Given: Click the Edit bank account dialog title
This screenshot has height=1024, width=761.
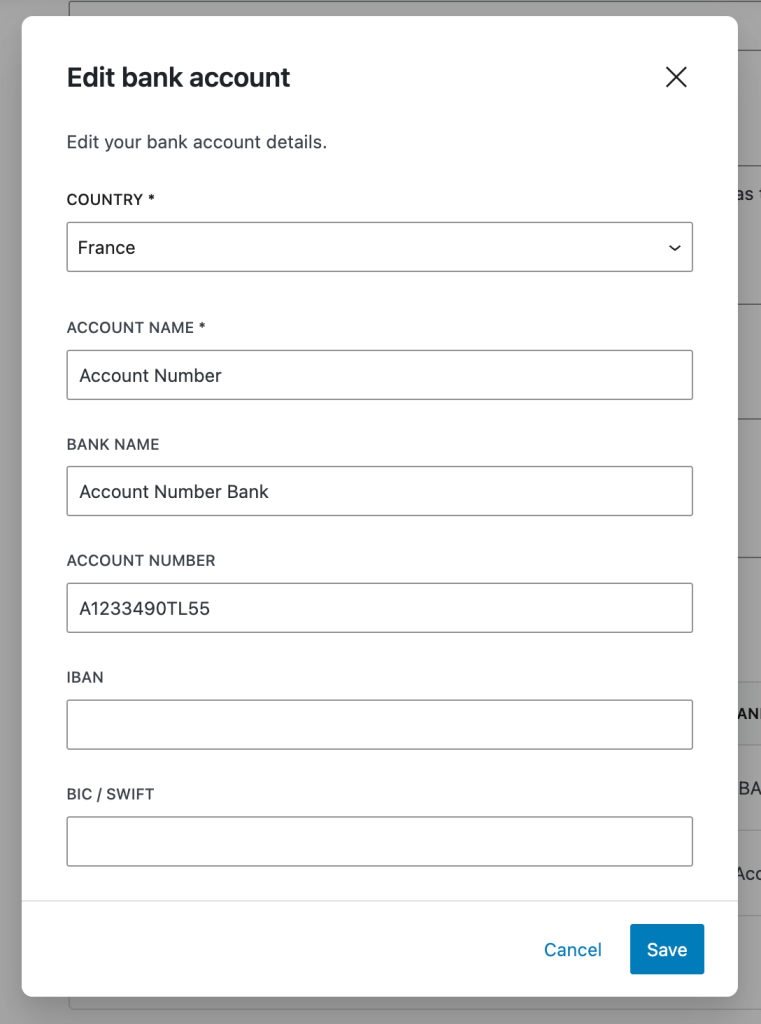Looking at the screenshot, I should click(178, 77).
